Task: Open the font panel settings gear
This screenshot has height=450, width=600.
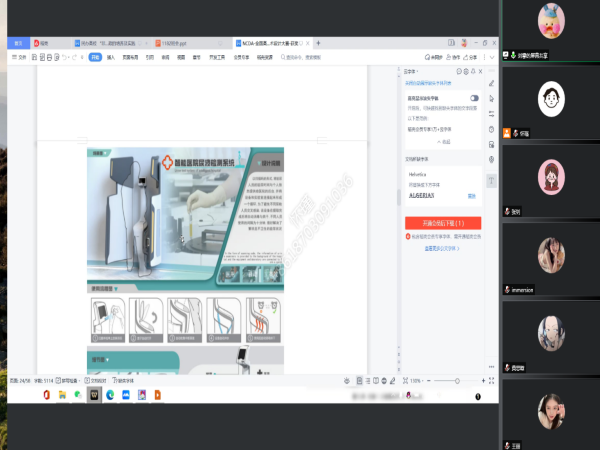Action: coord(465,72)
